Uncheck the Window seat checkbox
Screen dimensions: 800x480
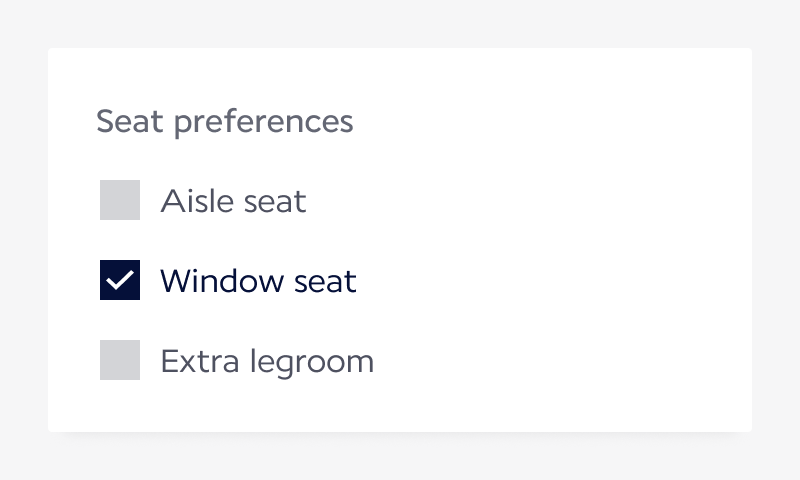120,280
